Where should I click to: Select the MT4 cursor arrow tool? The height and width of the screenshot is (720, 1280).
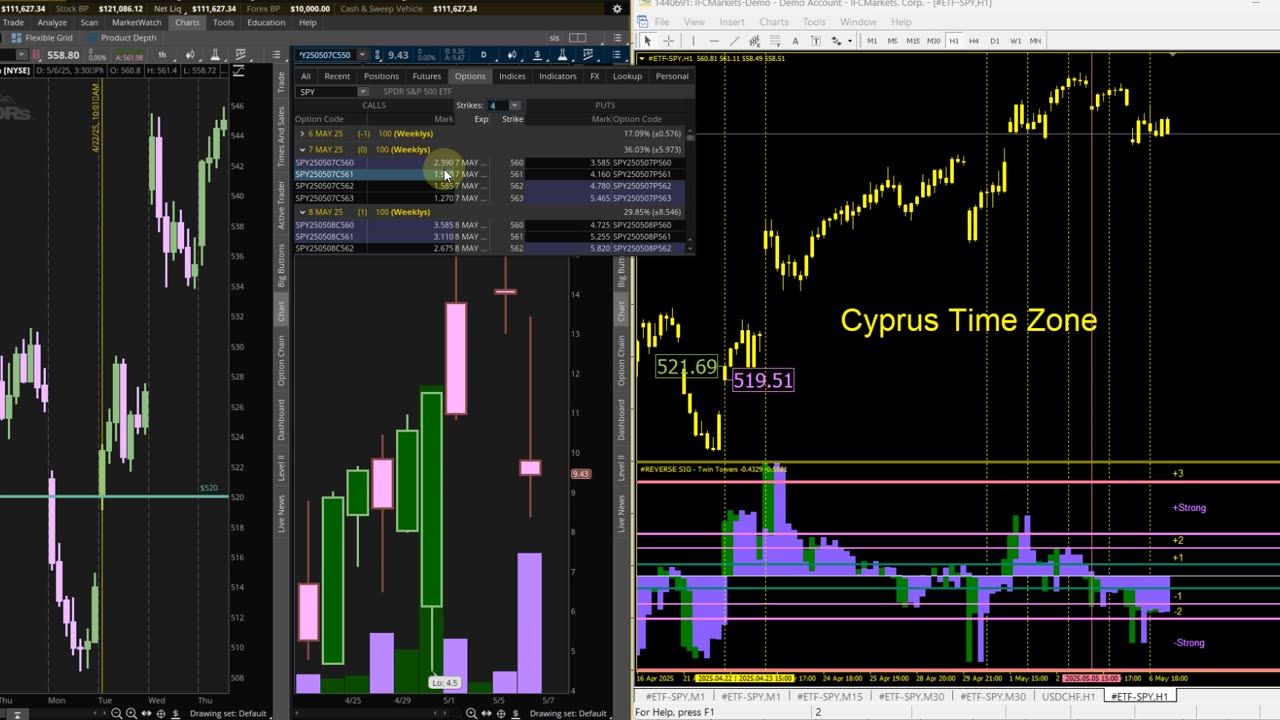647,41
